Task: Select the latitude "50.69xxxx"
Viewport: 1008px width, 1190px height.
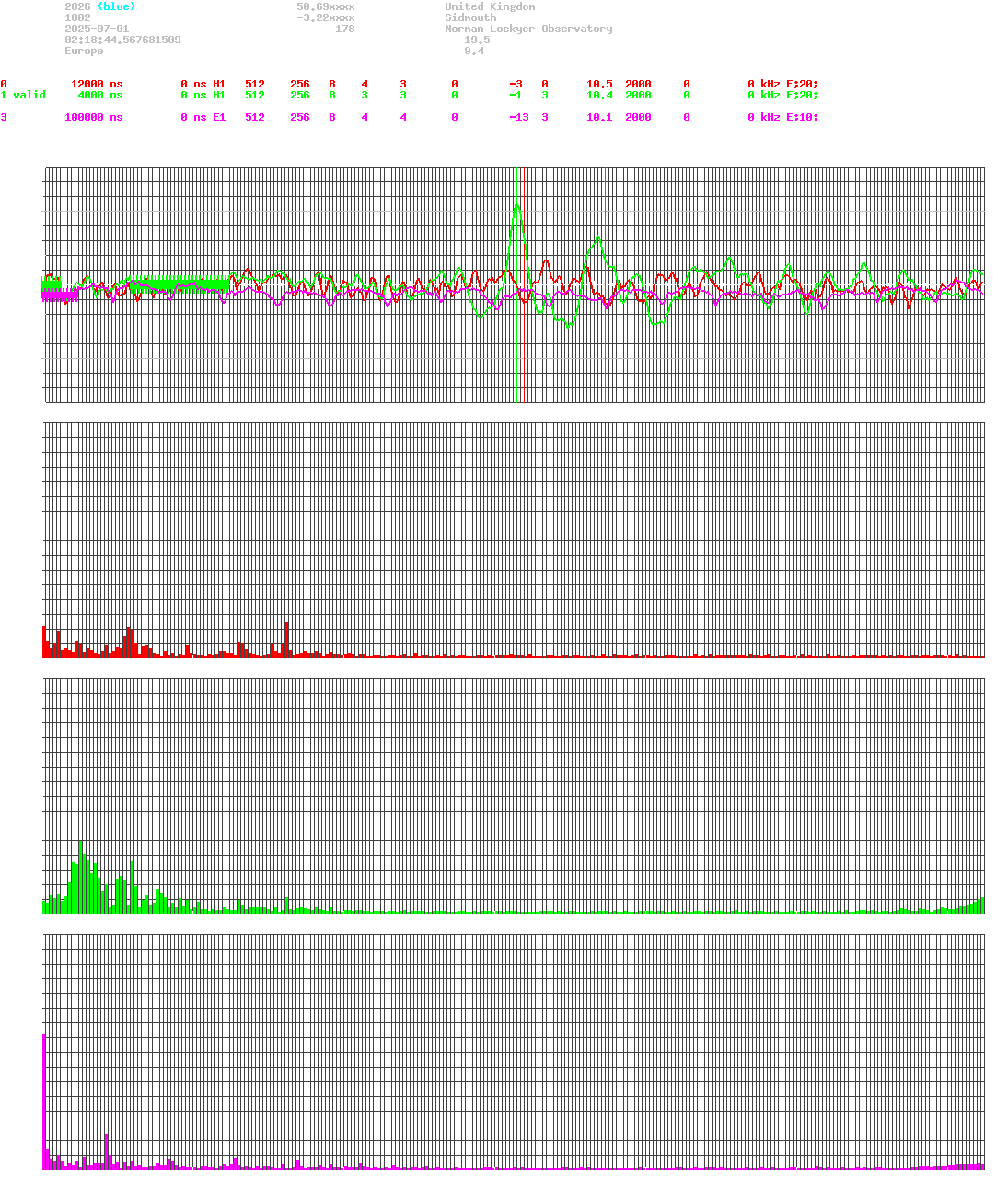Action: pyautogui.click(x=326, y=6)
